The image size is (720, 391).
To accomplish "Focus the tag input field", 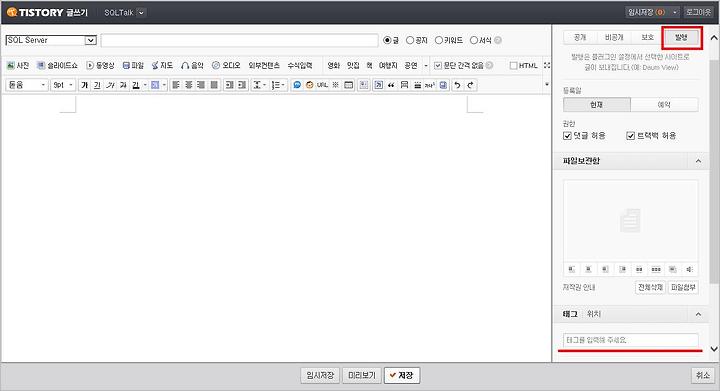I will pyautogui.click(x=631, y=340).
